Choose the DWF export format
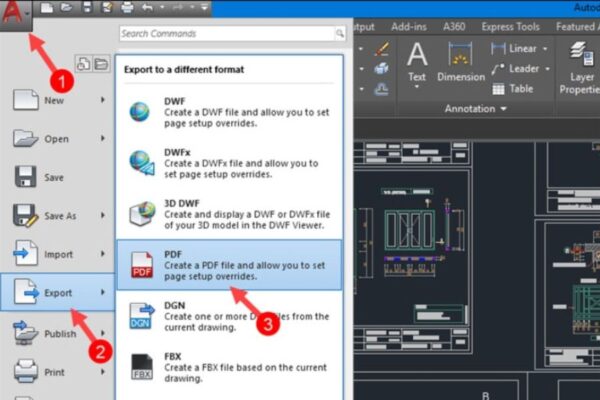This screenshot has height=400, width=600. (229, 112)
